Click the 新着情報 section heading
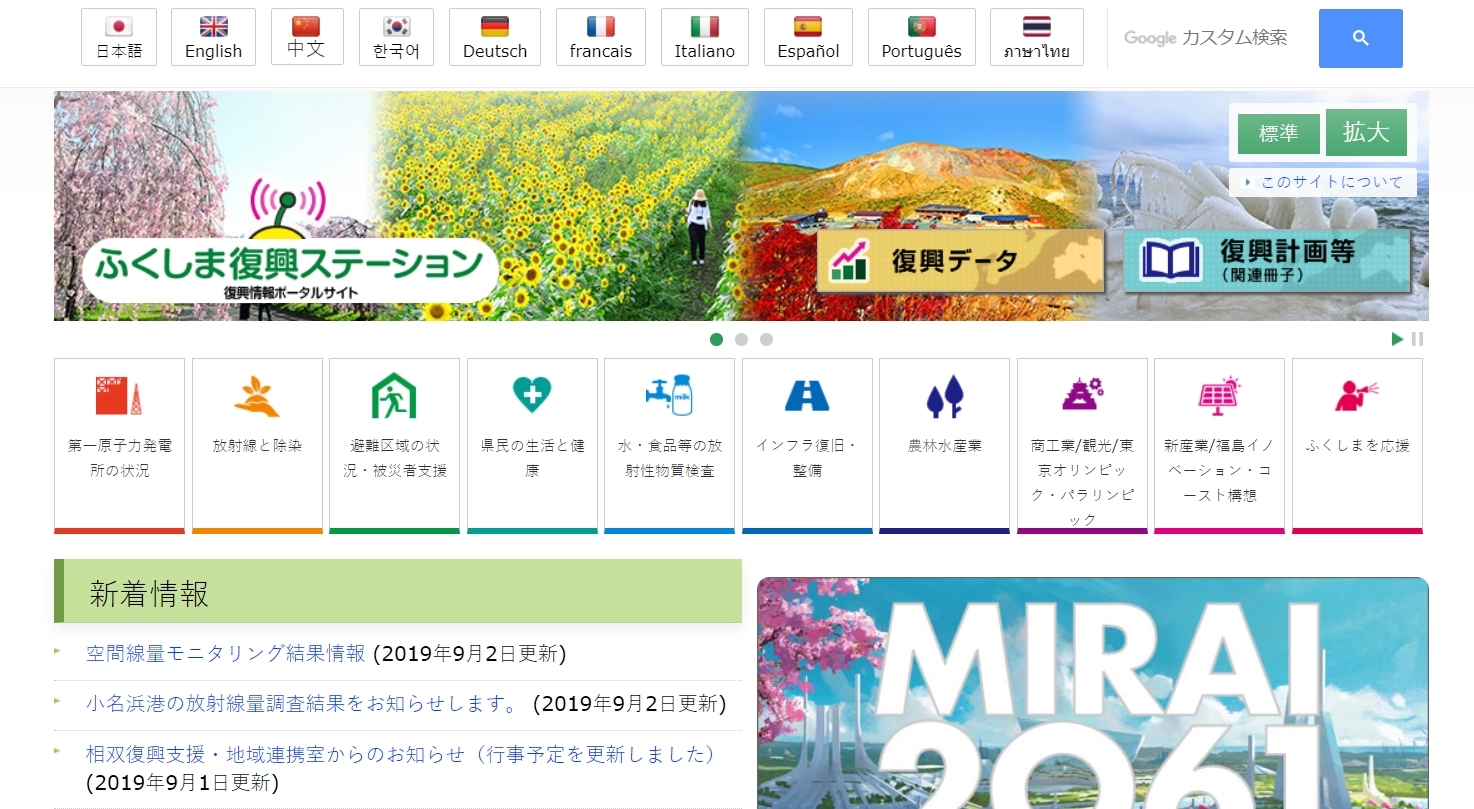The image size is (1474, 809). click(398, 591)
